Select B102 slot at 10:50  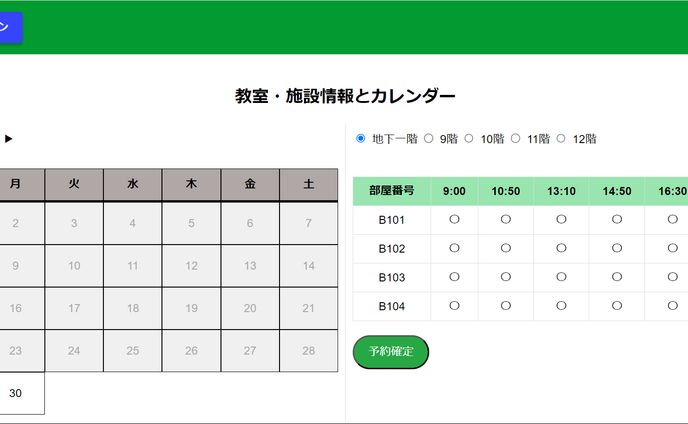point(505,248)
